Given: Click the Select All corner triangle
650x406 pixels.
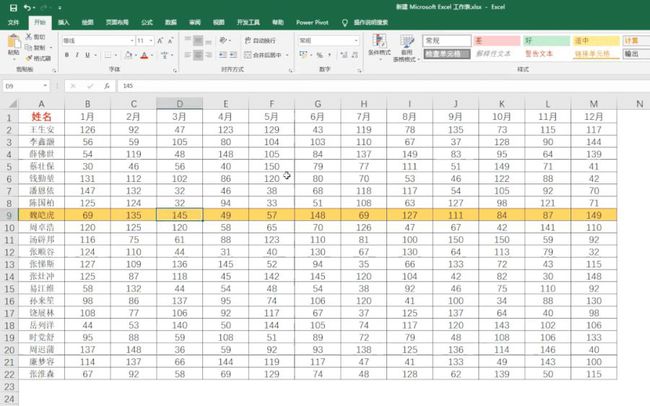Looking at the screenshot, I should (13, 104).
